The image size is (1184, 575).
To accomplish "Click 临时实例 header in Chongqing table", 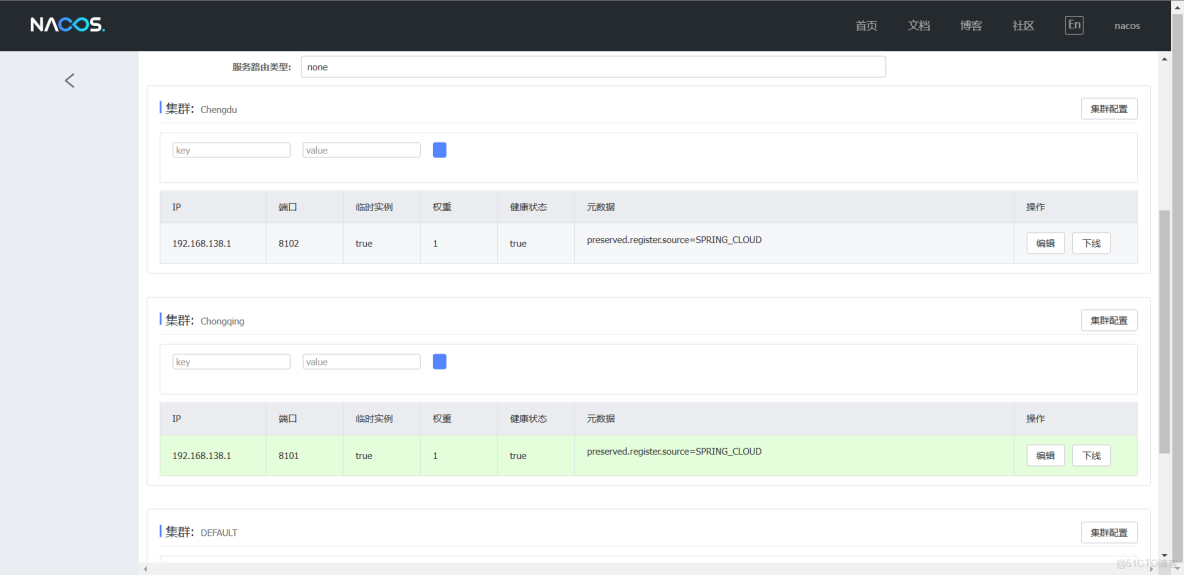I will (x=374, y=419).
